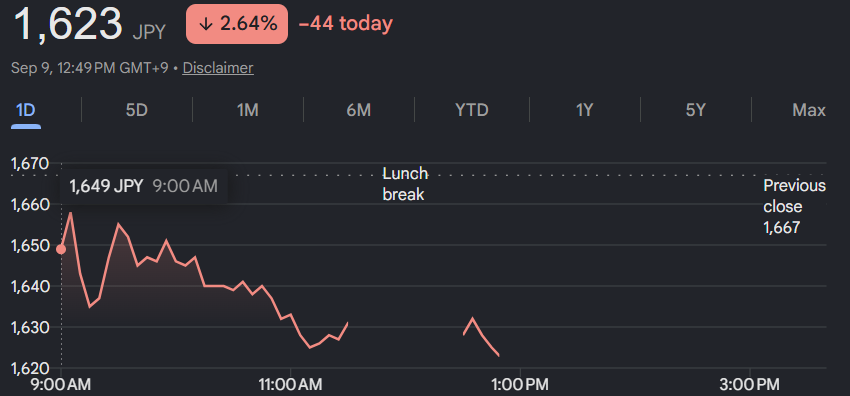850x396 pixels.
Task: Click the chart data point at 9:00 AM
Action: (x=61, y=249)
